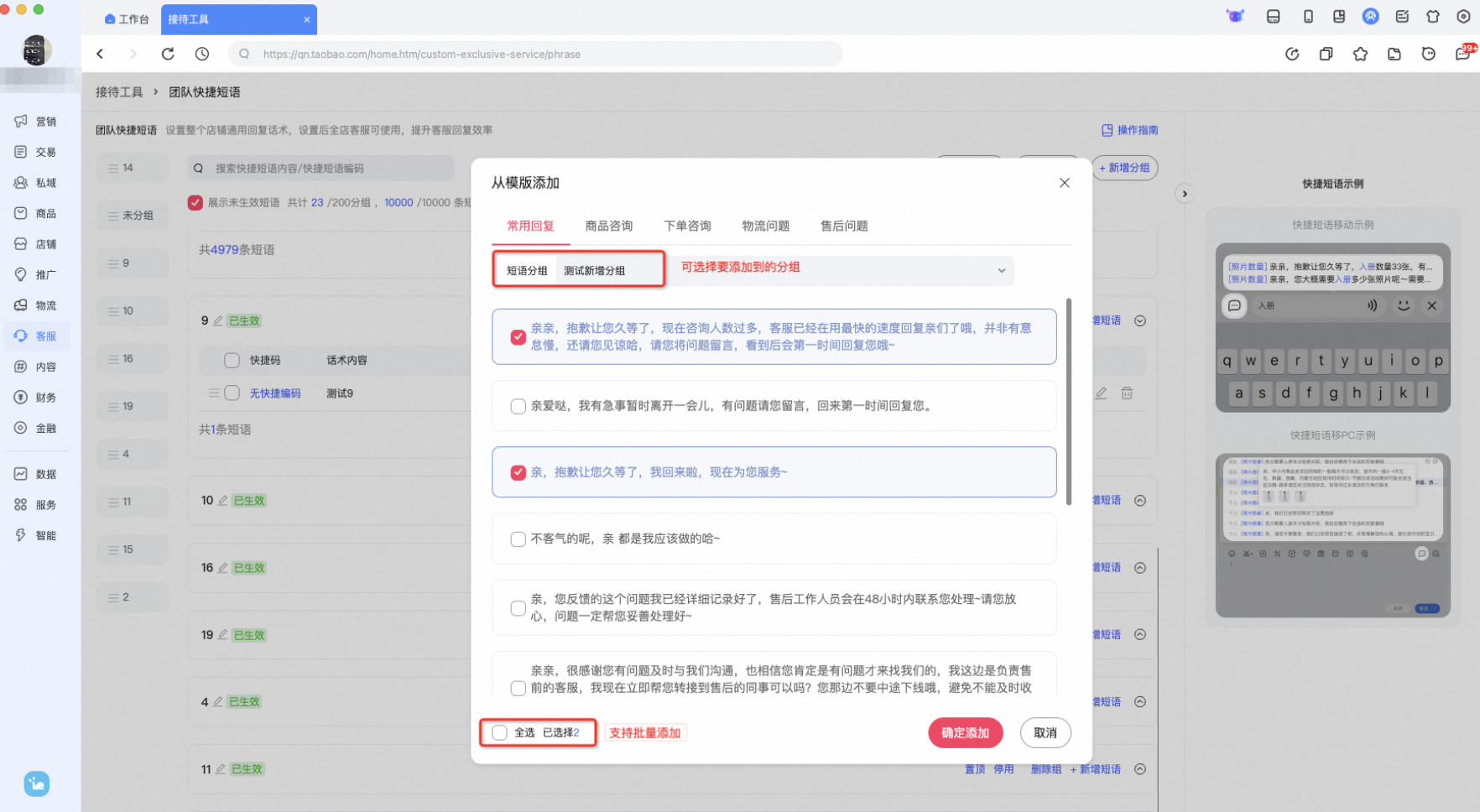Click the browser back arrow
1480x812 pixels.
click(x=100, y=54)
